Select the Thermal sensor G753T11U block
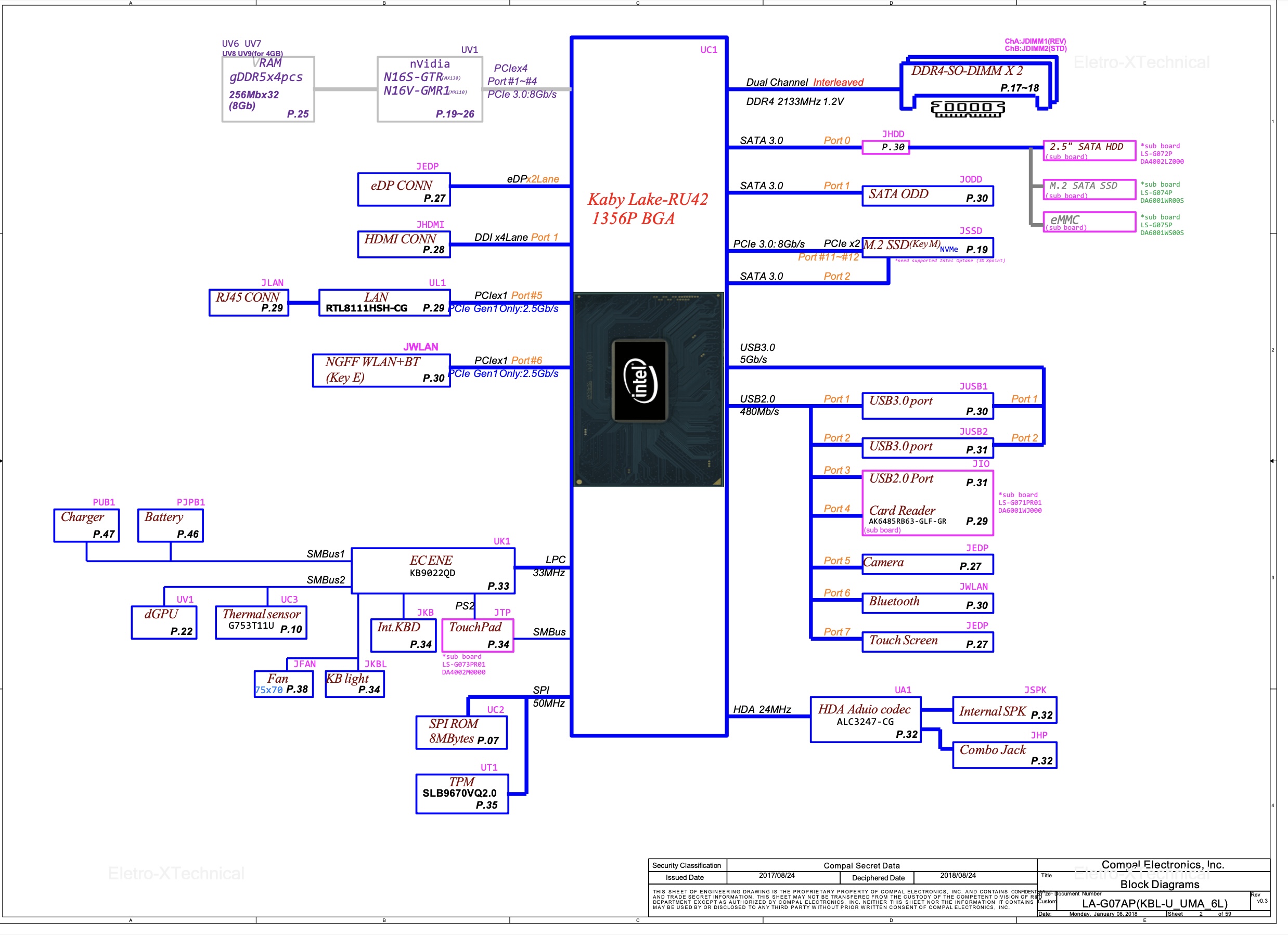 coord(261,622)
